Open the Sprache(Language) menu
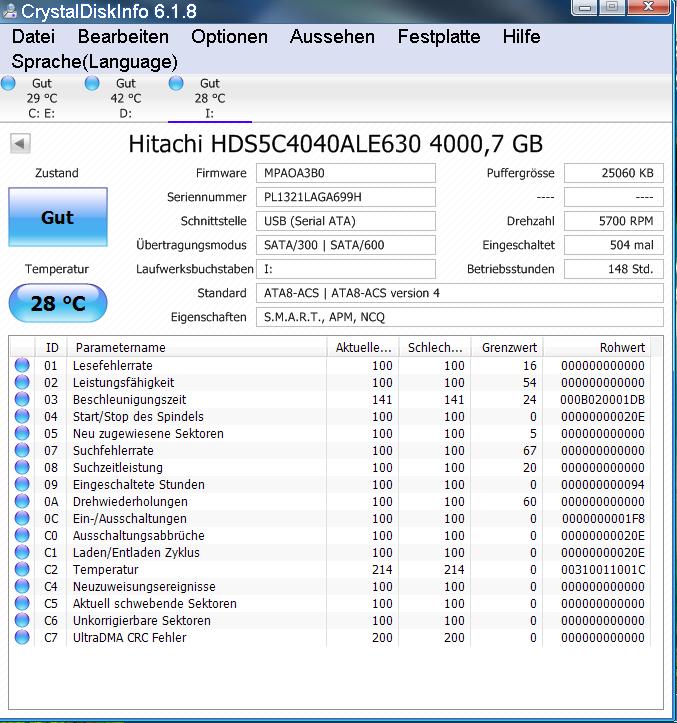 pos(95,62)
